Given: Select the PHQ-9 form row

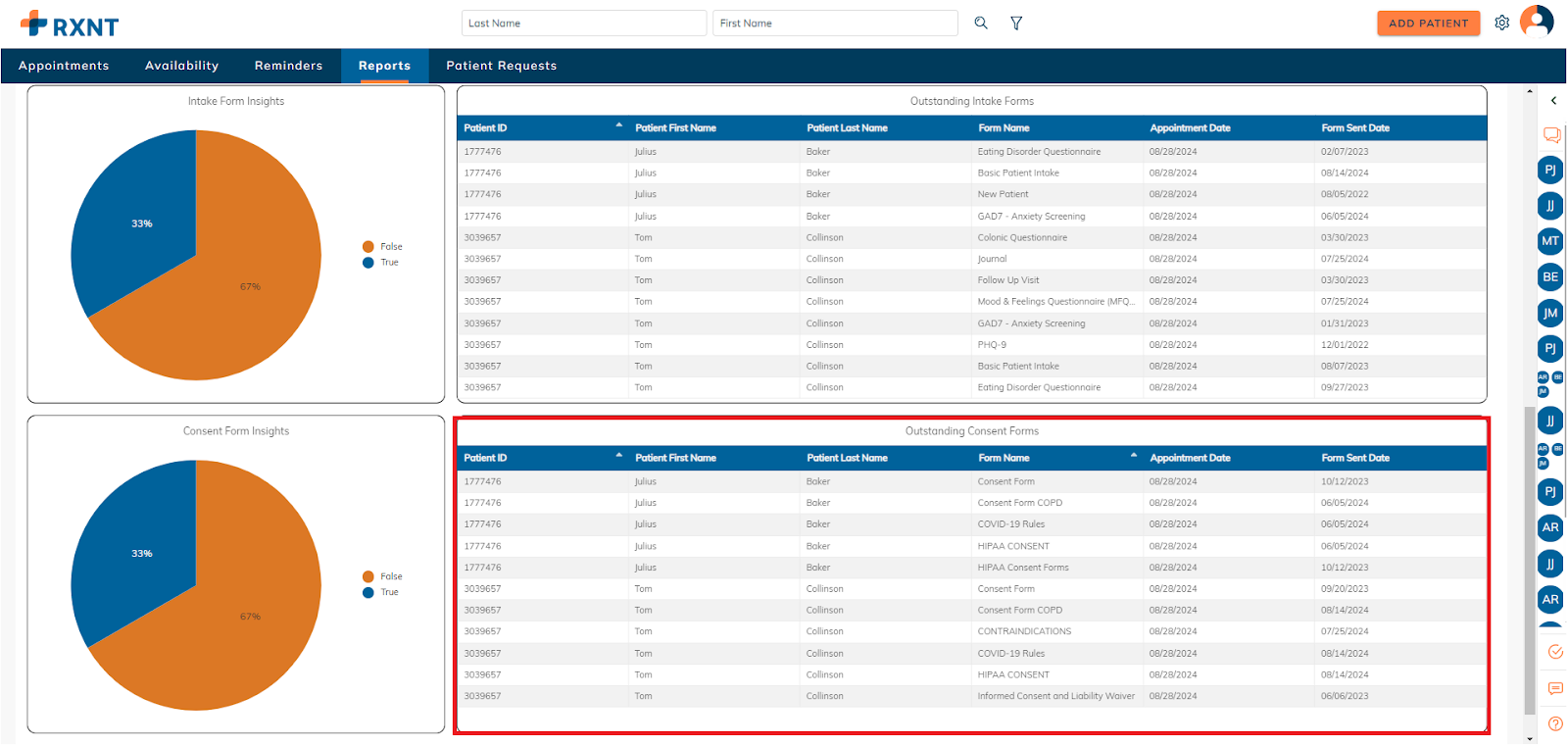Looking at the screenshot, I should pyautogui.click(x=971, y=345).
